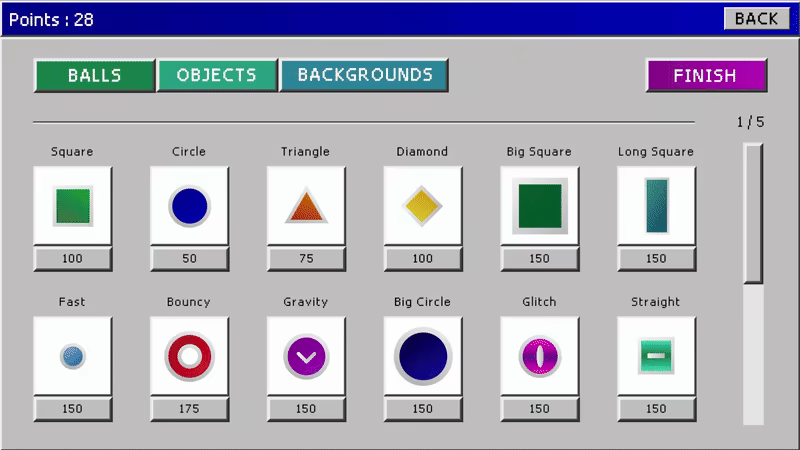Screen dimensions: 800x450
Task: Pick the small blue Fast ball icon
Action: [73, 356]
